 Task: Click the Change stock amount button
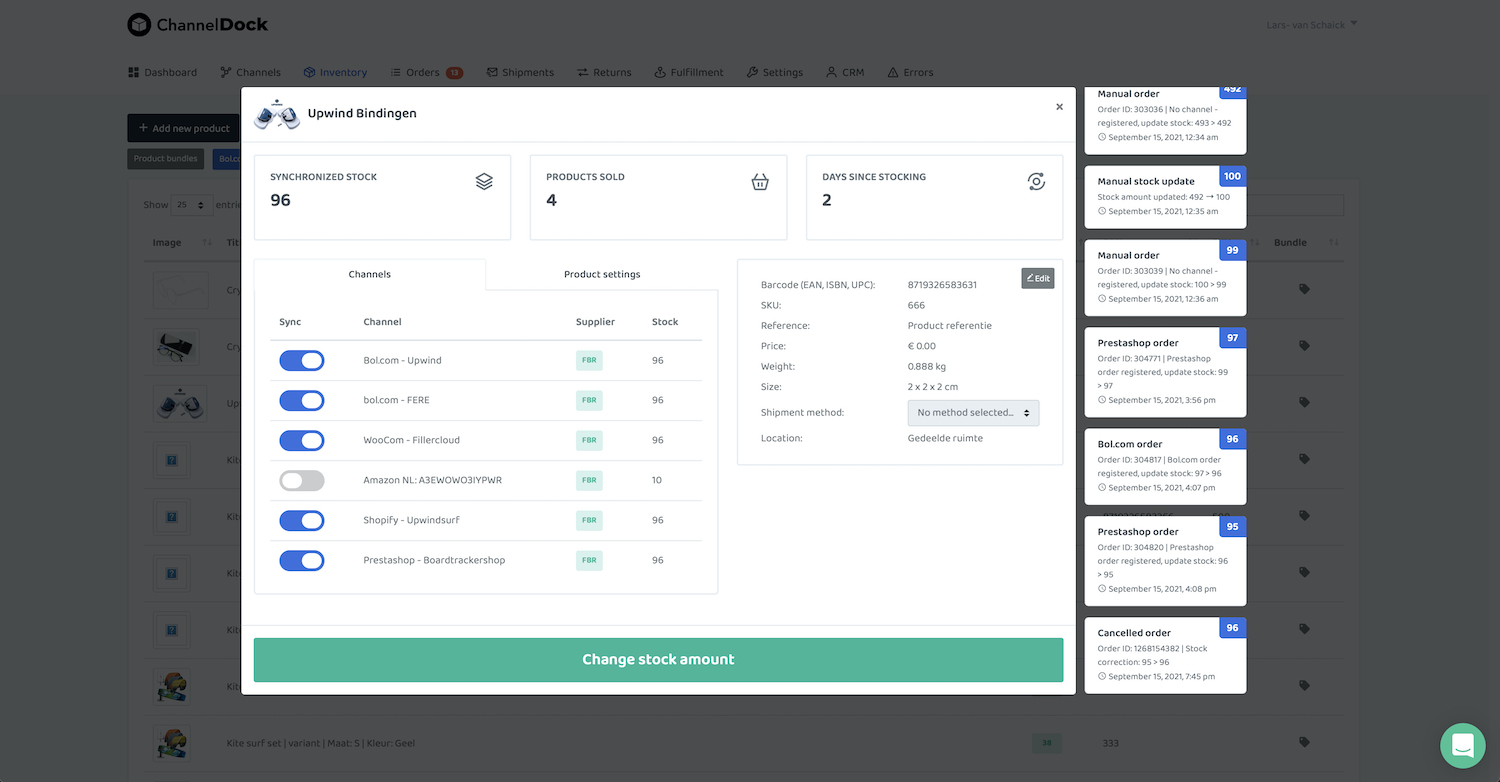658,660
